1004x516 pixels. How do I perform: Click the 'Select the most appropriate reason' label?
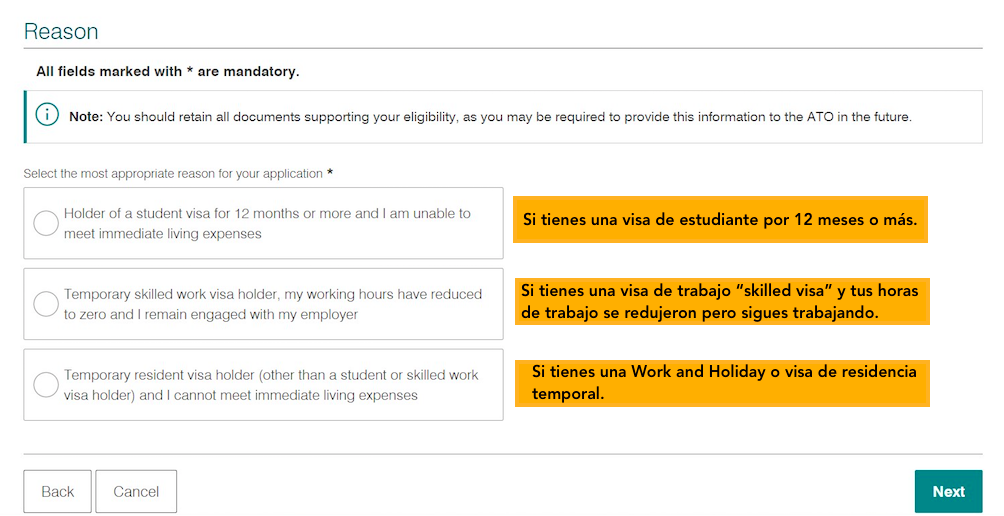pos(173,173)
